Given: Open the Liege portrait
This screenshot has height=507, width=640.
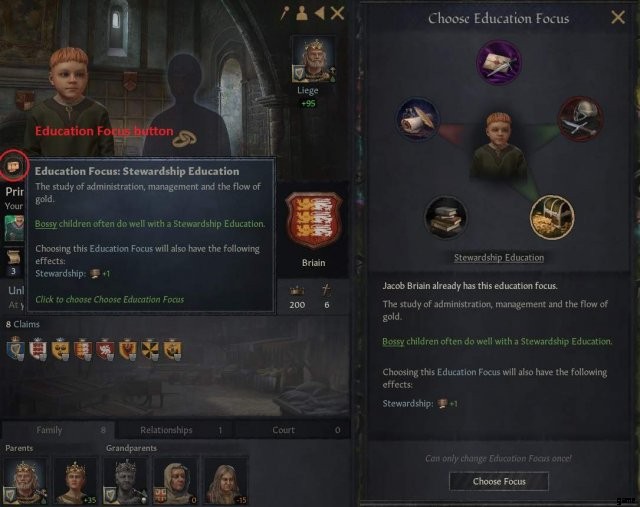Looking at the screenshot, I should 313,60.
